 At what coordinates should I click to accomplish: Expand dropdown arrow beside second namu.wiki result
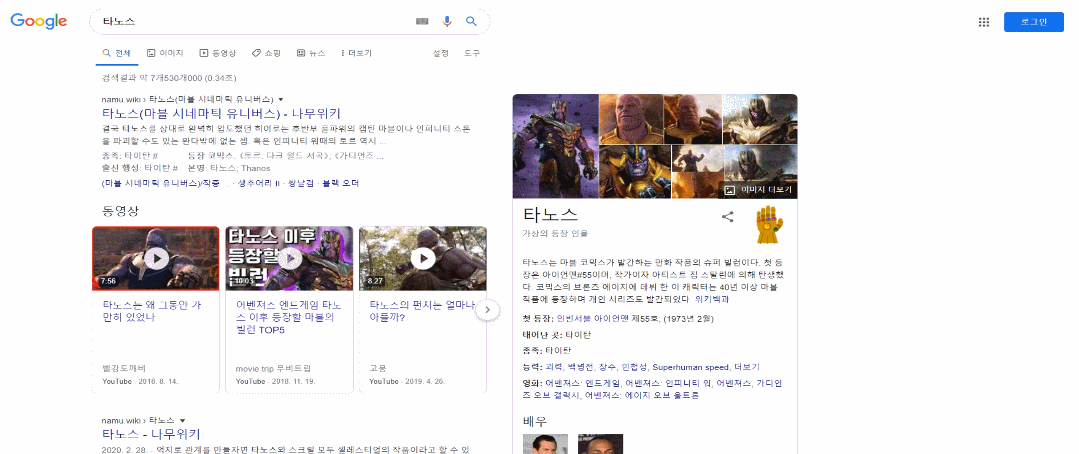click(x=182, y=420)
